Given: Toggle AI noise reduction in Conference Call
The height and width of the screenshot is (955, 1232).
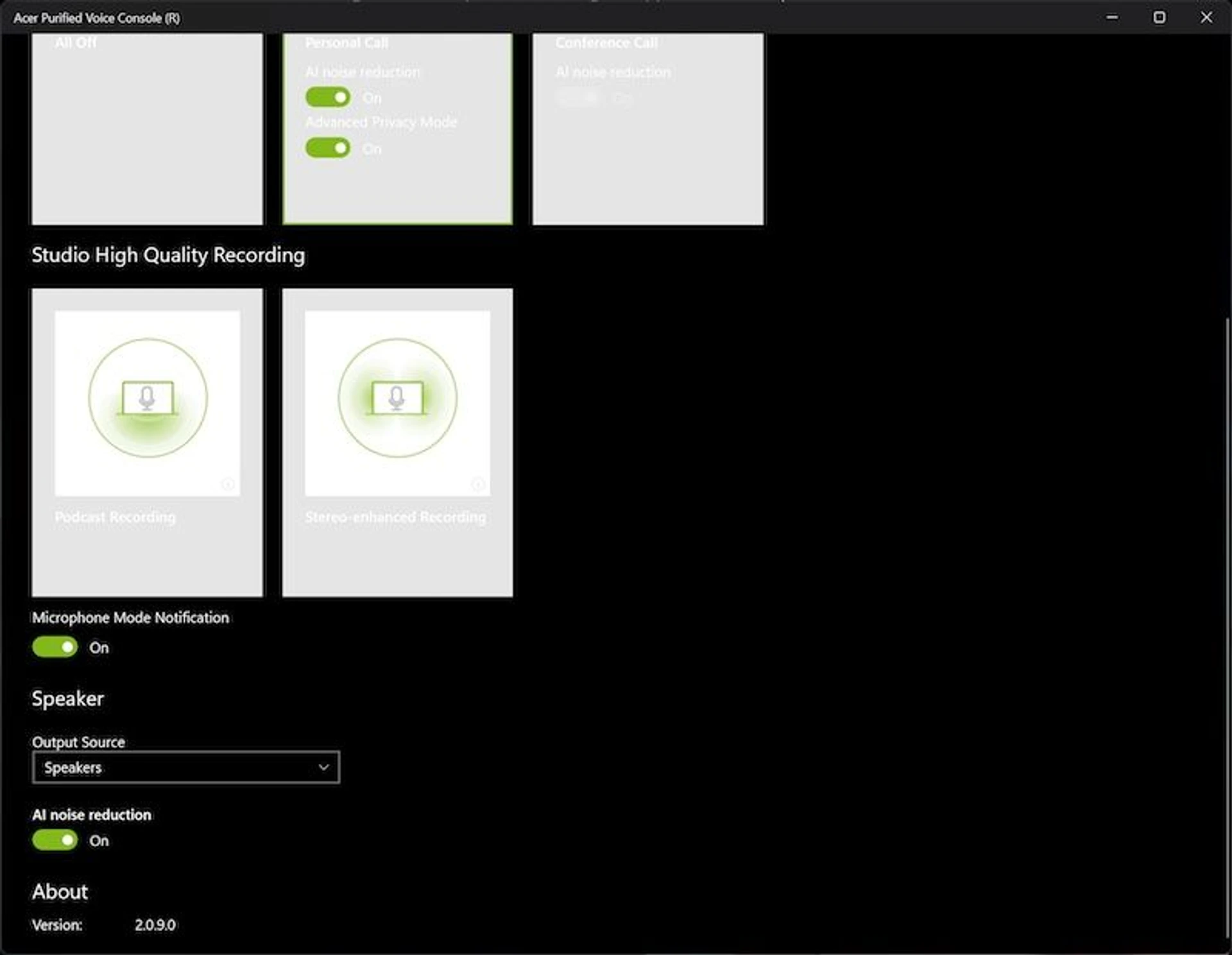Looking at the screenshot, I should 578,98.
